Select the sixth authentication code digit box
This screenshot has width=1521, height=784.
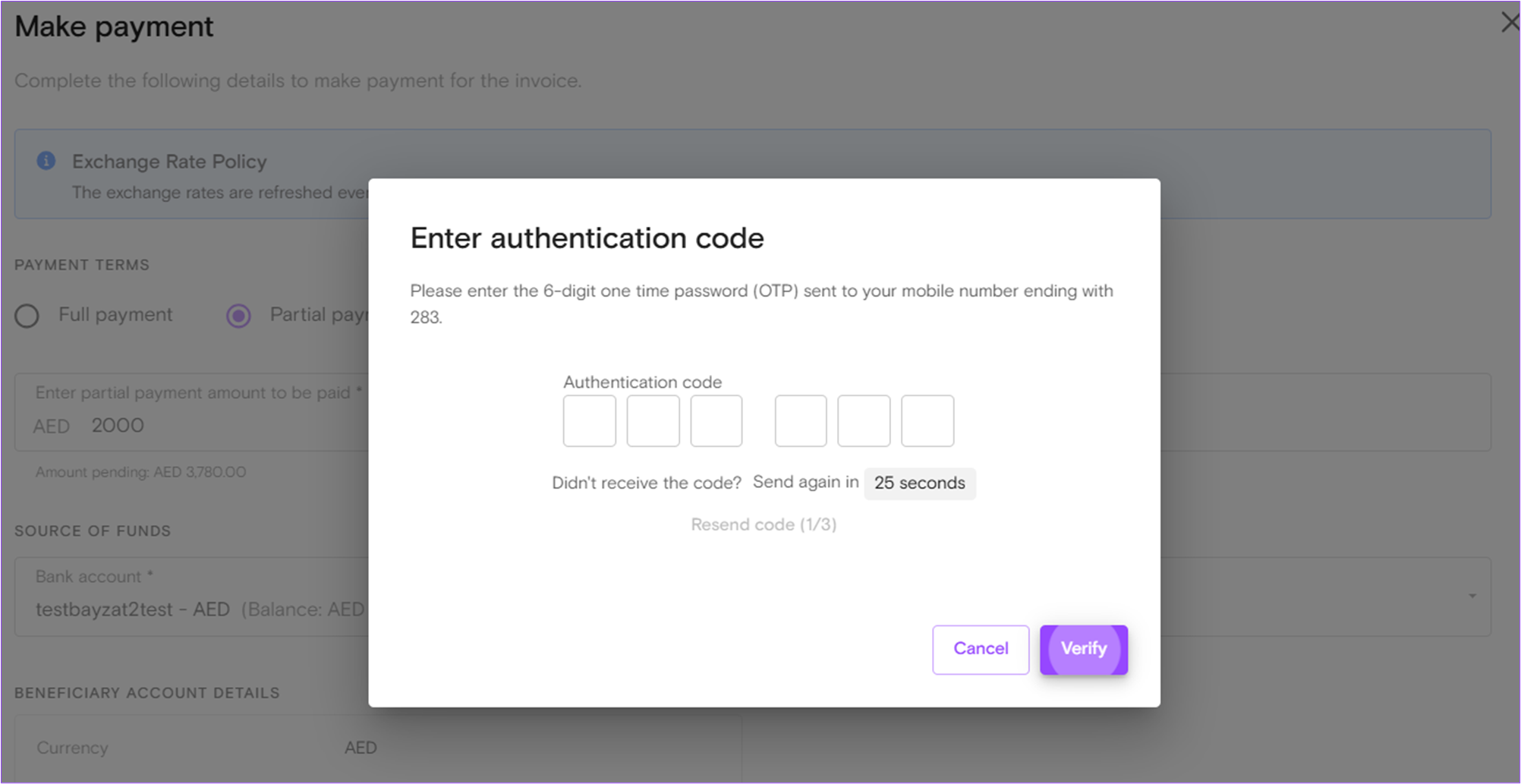[927, 421]
